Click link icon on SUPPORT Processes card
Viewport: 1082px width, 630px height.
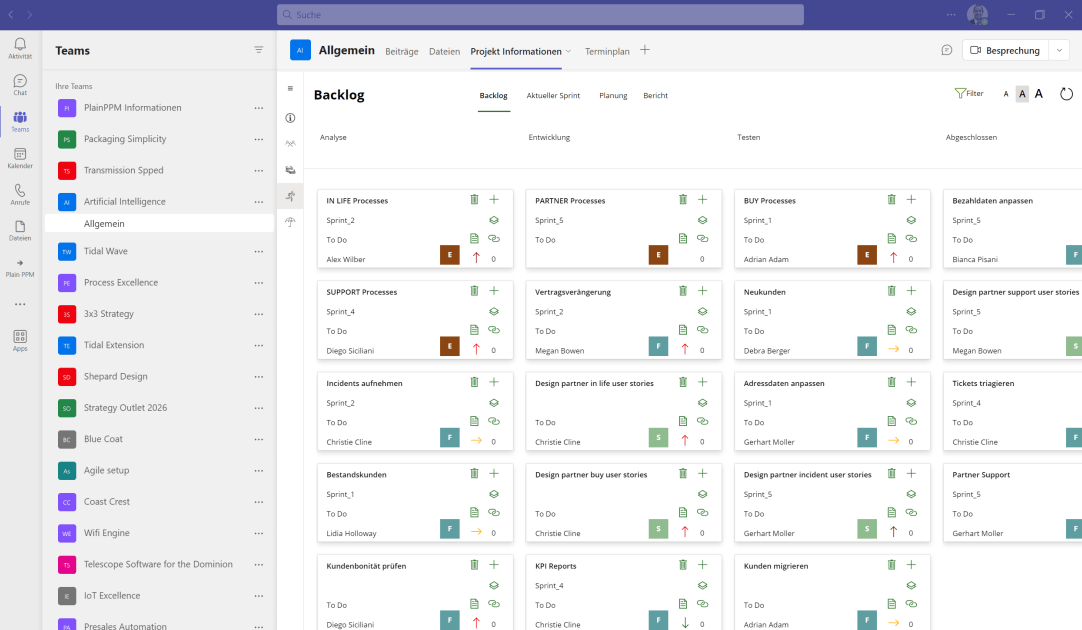(493, 330)
